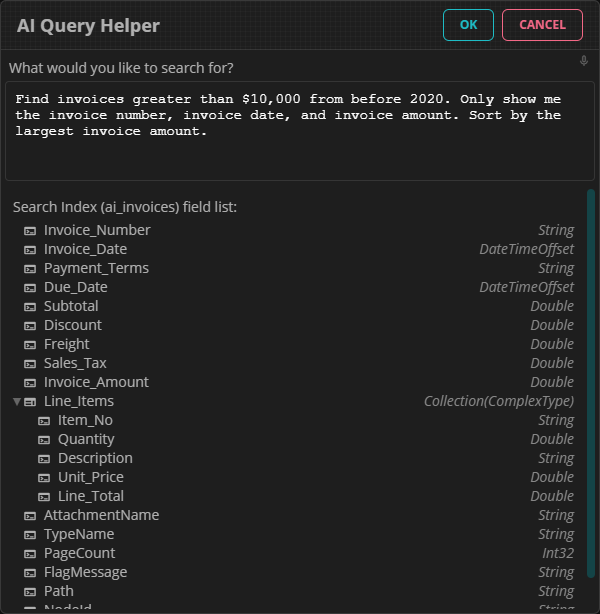Image resolution: width=600 pixels, height=614 pixels.
Task: Click the Item_No field icon
Action: click(x=44, y=421)
